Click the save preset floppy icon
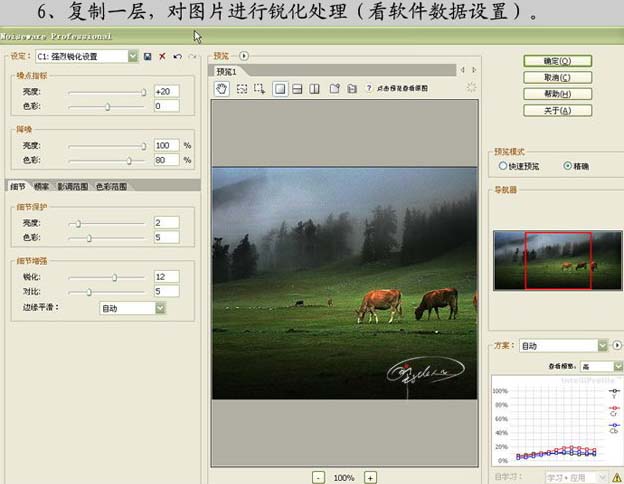This screenshot has height=484, width=624. 148,57
